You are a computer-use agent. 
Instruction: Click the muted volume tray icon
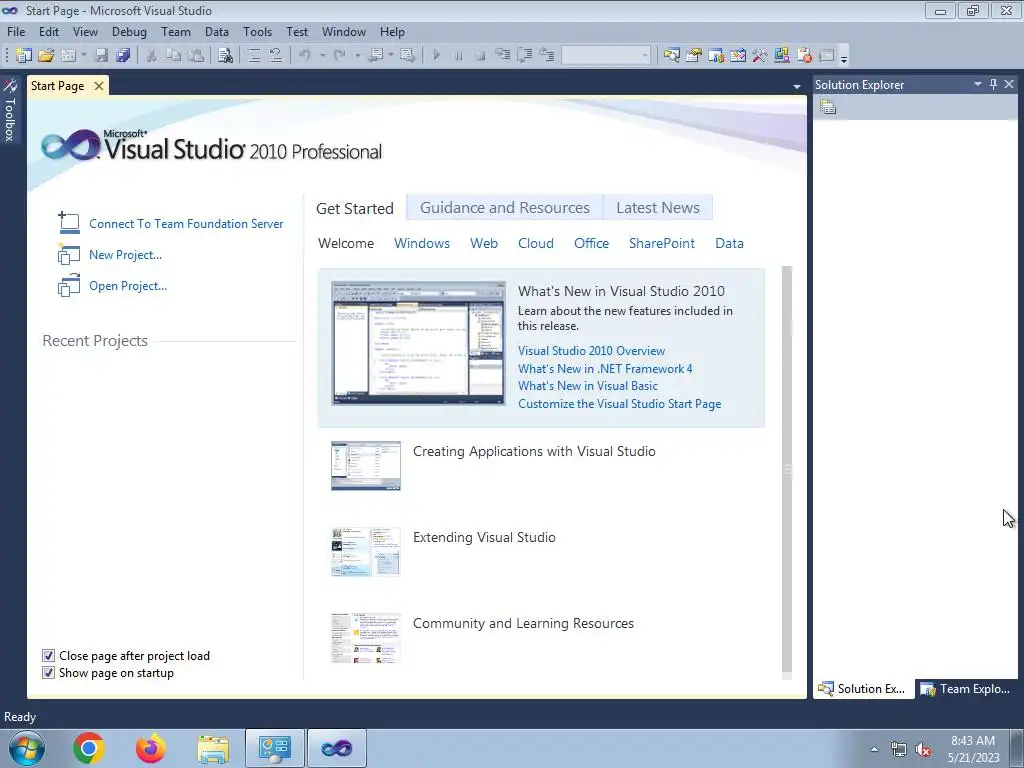click(x=923, y=749)
